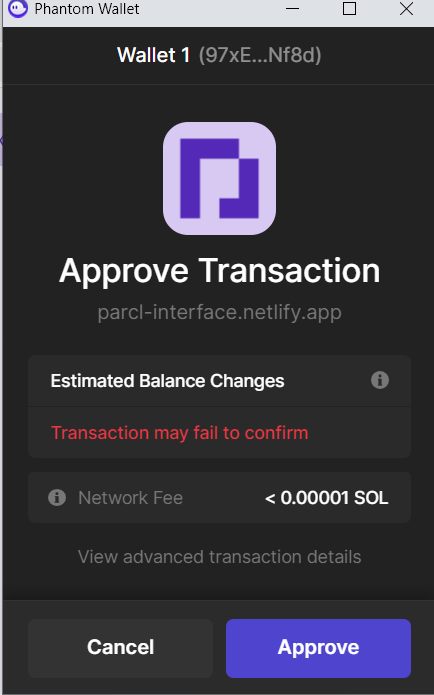This screenshot has width=434, height=695.
Task: Open View advanced transaction details
Action: click(x=219, y=557)
